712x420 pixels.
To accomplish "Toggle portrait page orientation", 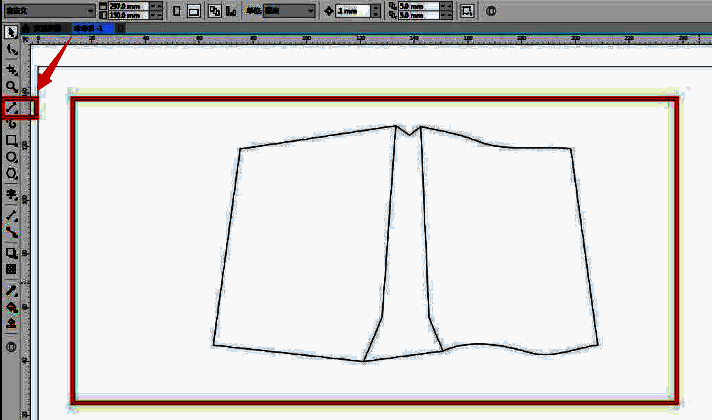I will 177,11.
